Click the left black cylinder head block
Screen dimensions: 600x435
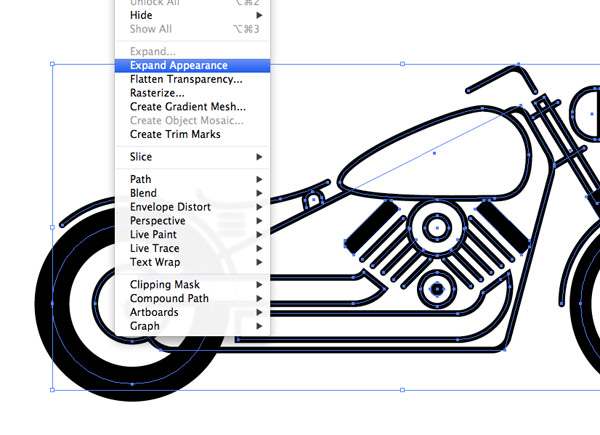372,227
